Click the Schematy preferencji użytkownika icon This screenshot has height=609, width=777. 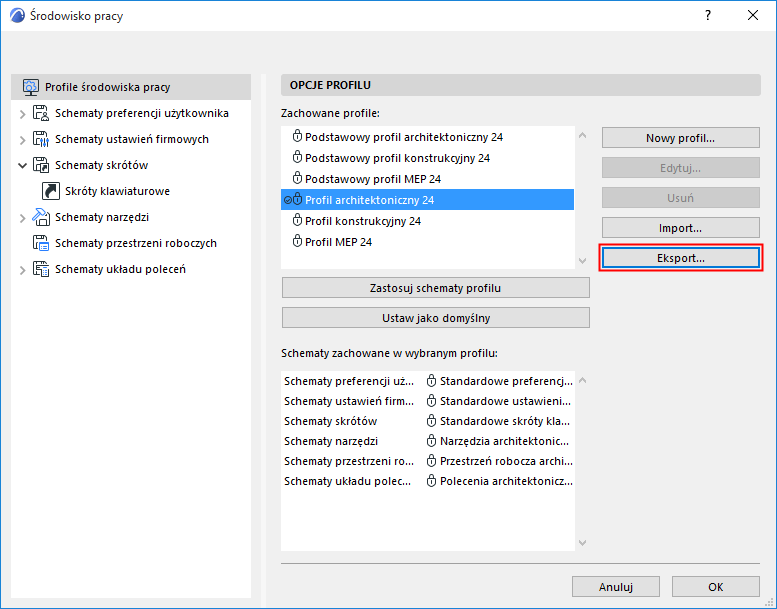coord(41,113)
